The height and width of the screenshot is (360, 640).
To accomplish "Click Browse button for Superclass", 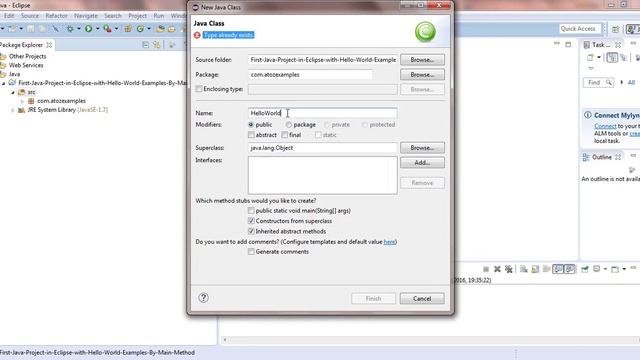I will tap(422, 148).
